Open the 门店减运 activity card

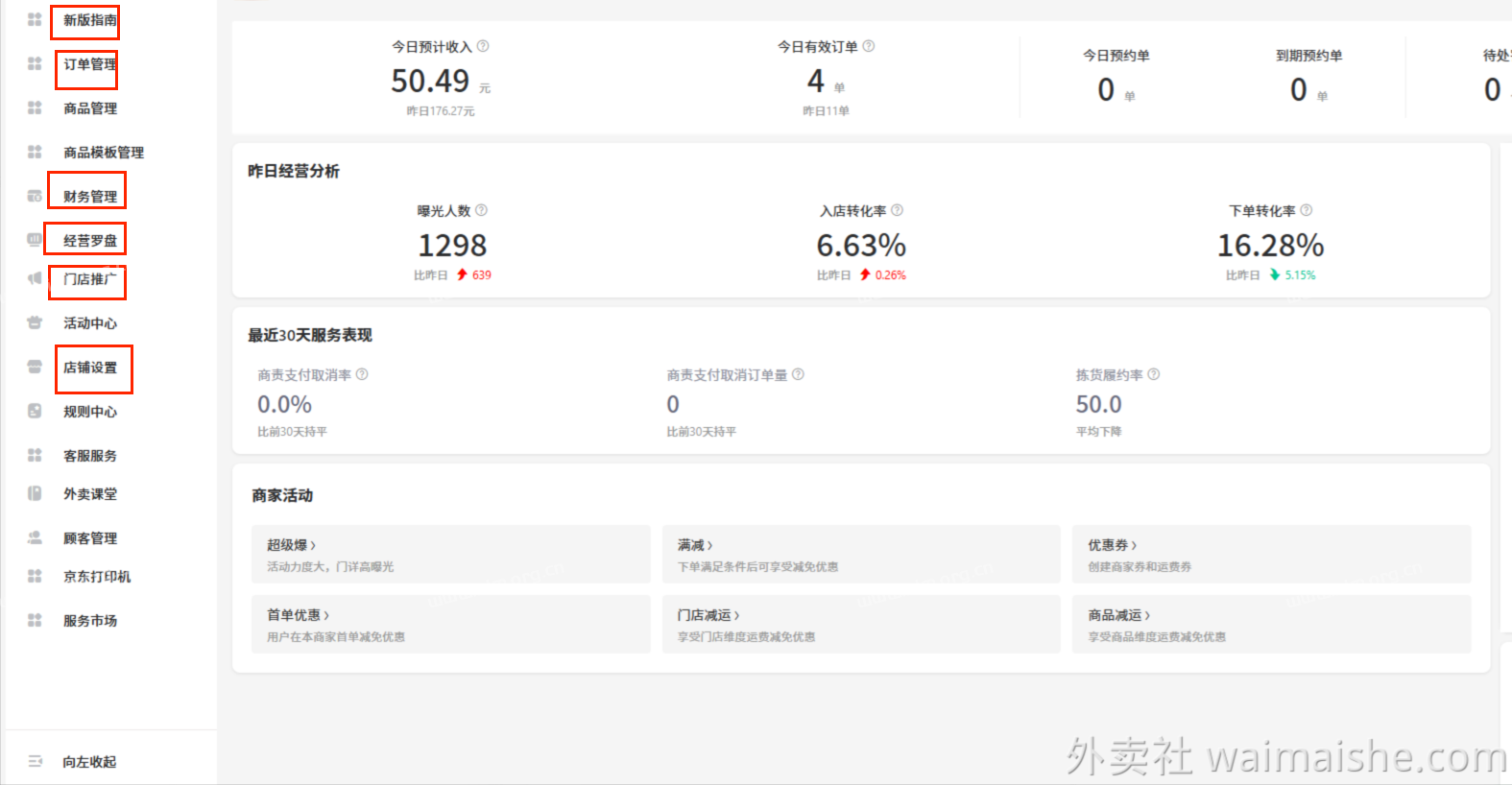tap(861, 624)
